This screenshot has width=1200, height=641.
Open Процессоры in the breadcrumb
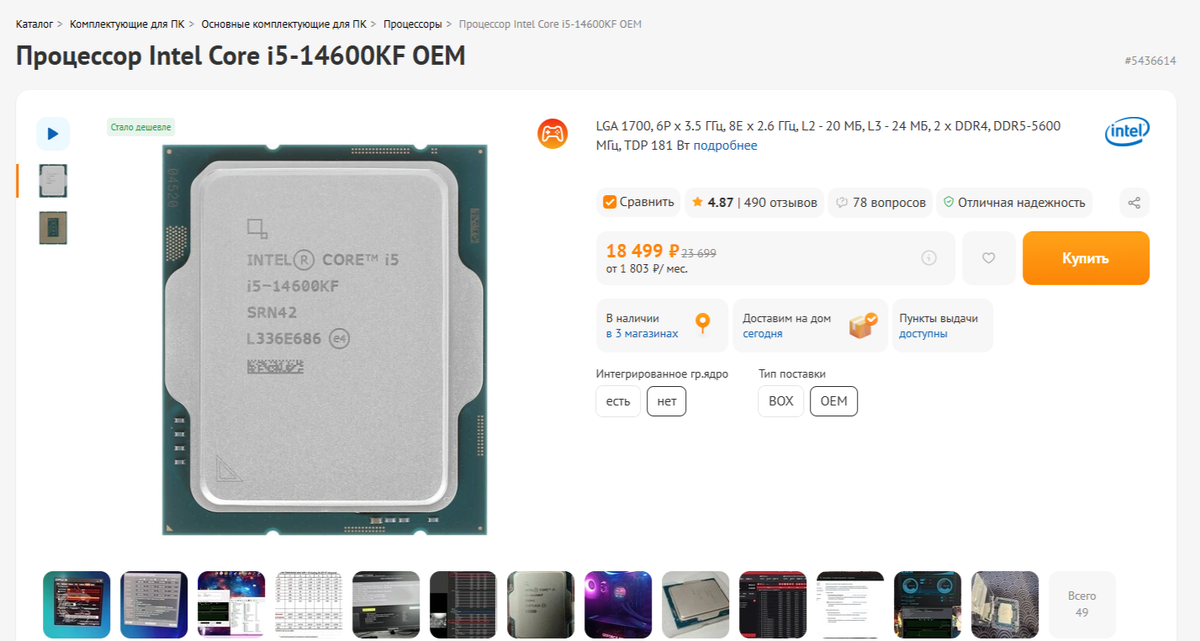pos(412,23)
